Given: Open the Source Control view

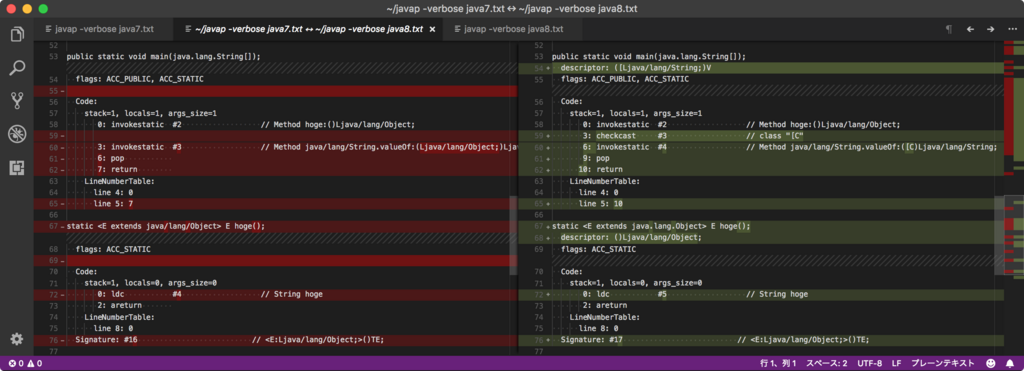Looking at the screenshot, I should 17,101.
